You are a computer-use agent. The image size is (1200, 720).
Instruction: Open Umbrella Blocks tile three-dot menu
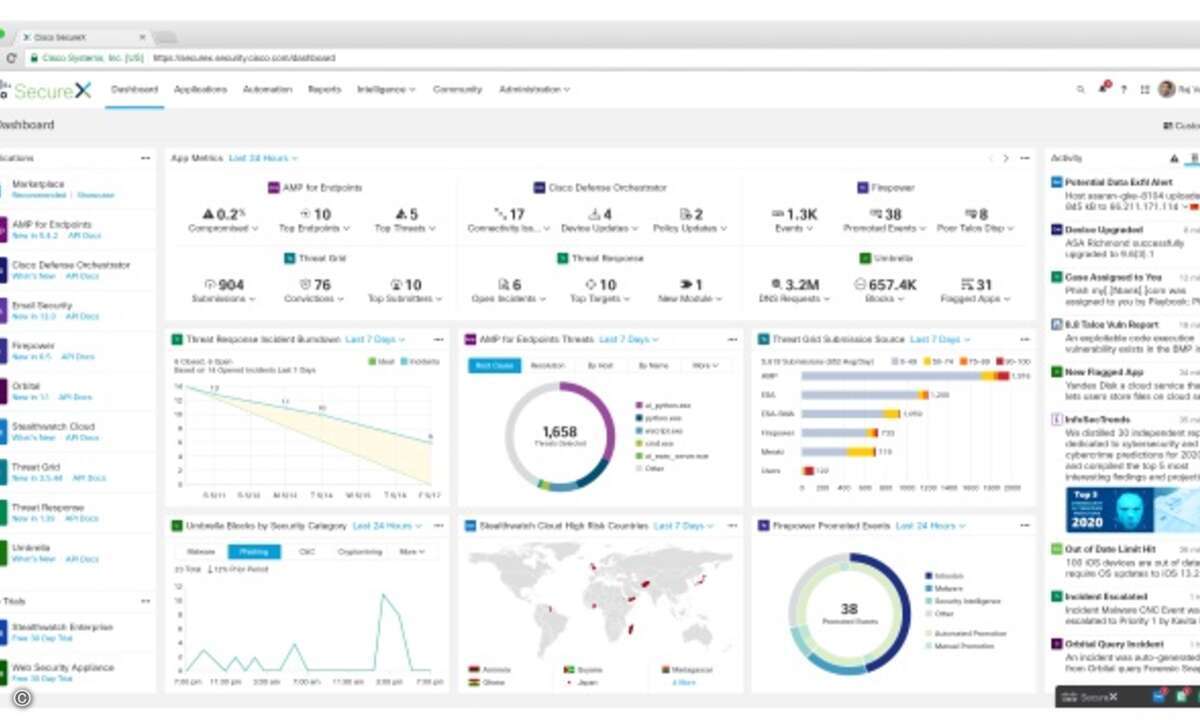pos(438,525)
